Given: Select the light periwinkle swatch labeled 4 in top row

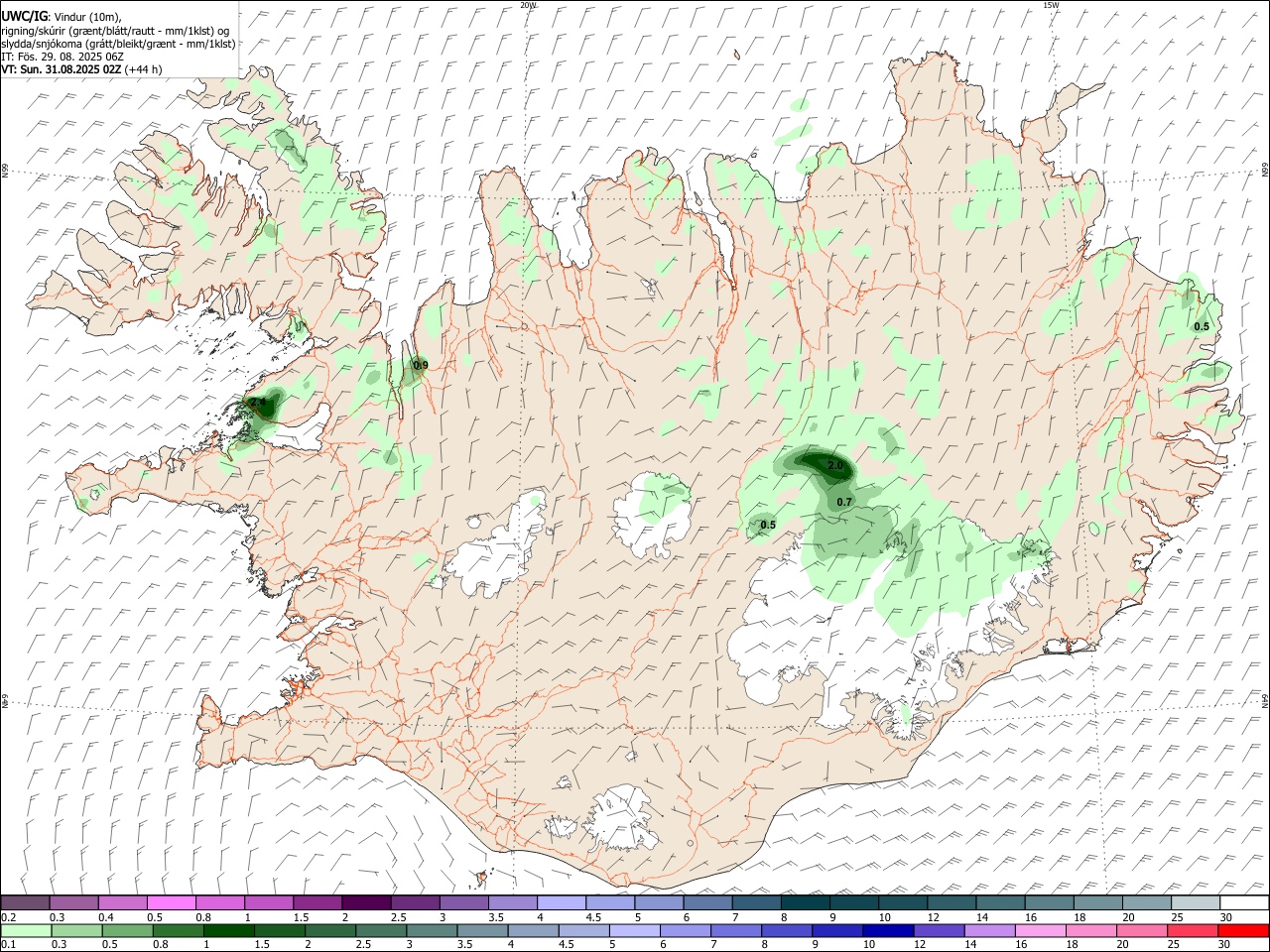Looking at the screenshot, I should pyautogui.click(x=562, y=902).
